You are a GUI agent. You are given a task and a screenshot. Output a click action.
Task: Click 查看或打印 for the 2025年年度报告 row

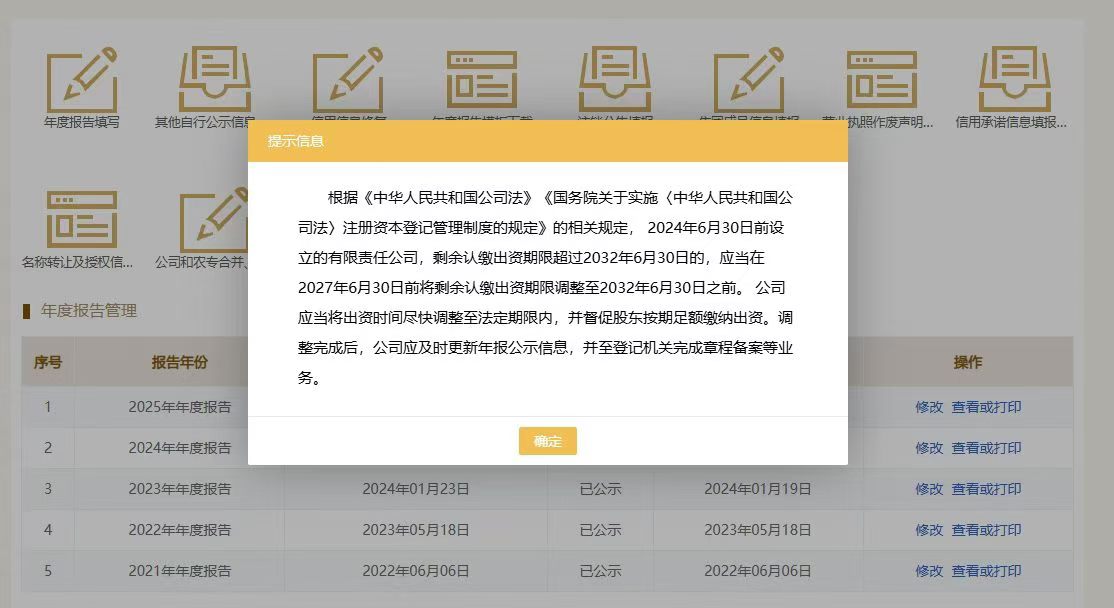pos(986,407)
